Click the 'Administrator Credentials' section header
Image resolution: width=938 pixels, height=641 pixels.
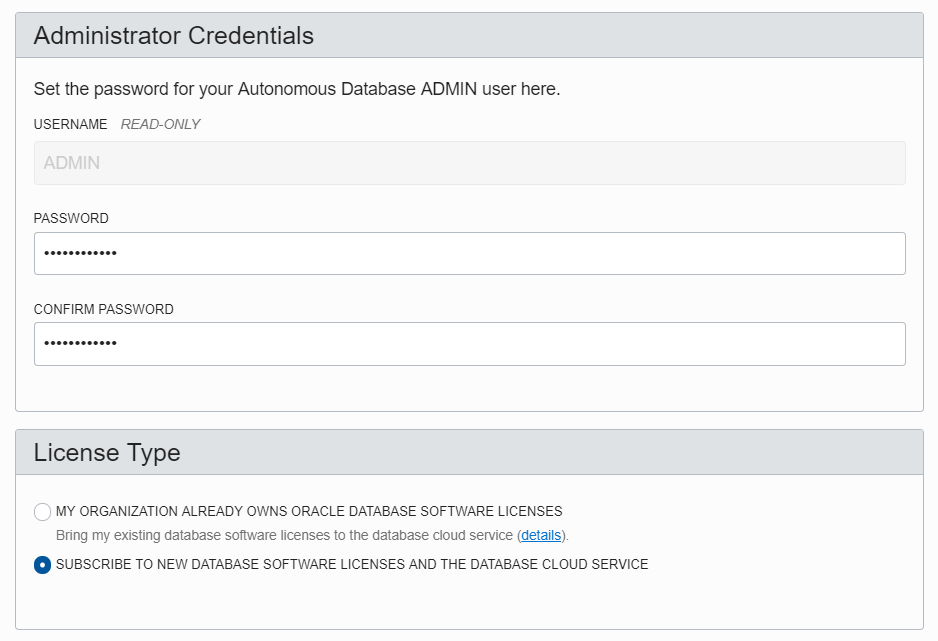click(173, 35)
